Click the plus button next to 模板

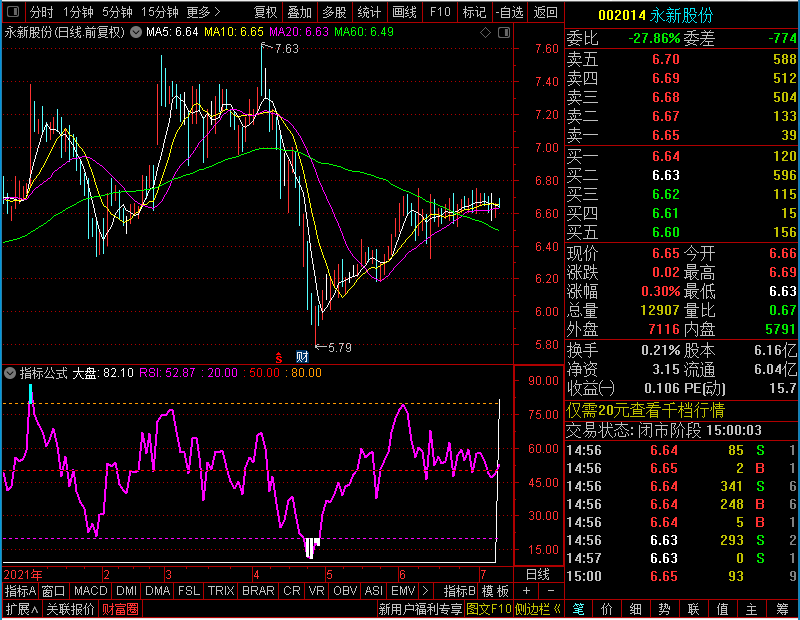(x=527, y=591)
